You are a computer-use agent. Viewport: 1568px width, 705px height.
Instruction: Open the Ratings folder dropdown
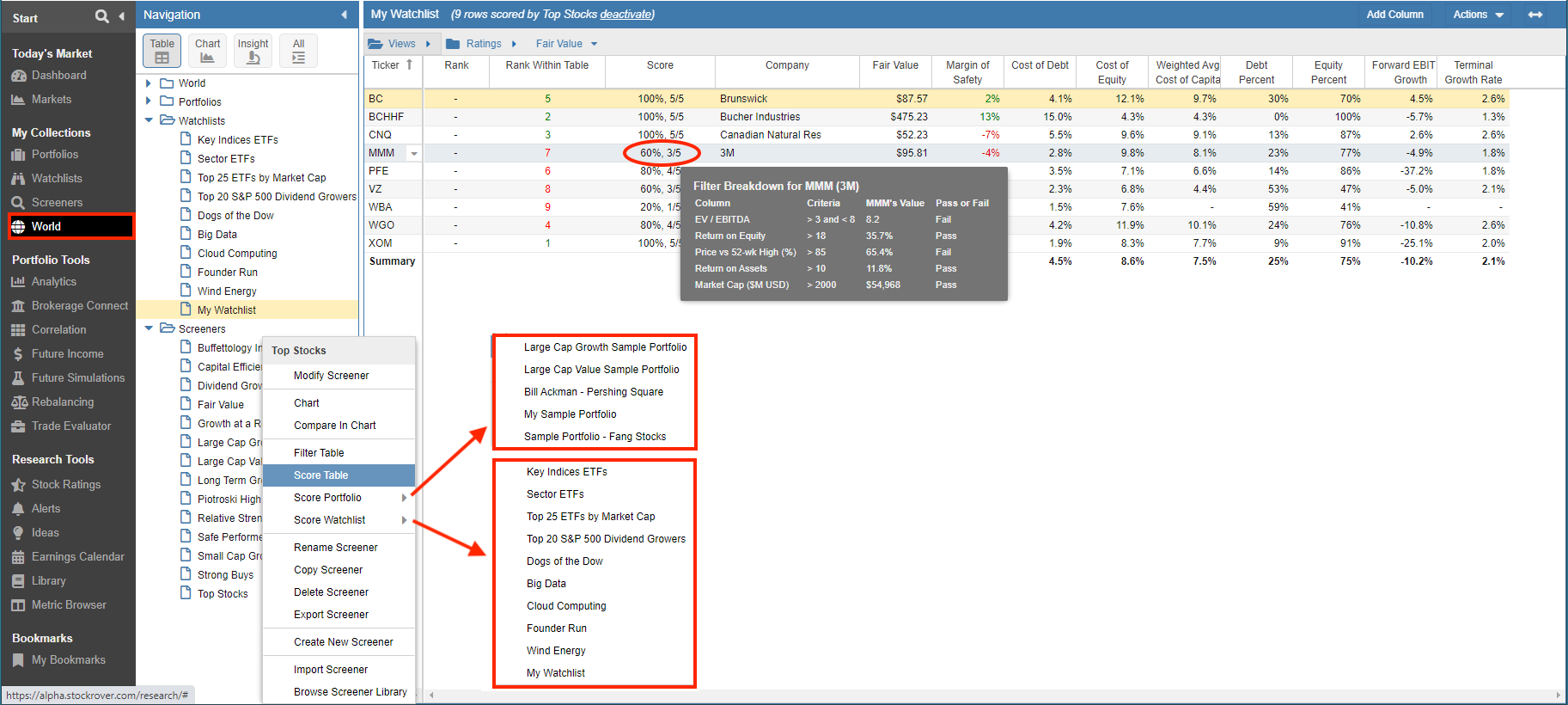tap(482, 44)
